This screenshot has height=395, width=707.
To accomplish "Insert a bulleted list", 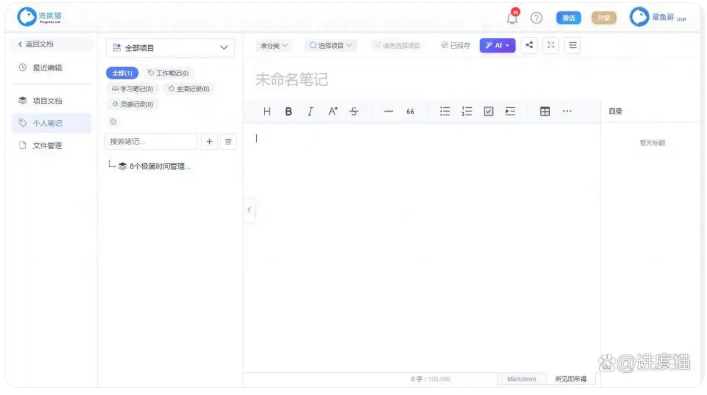I will (x=445, y=111).
